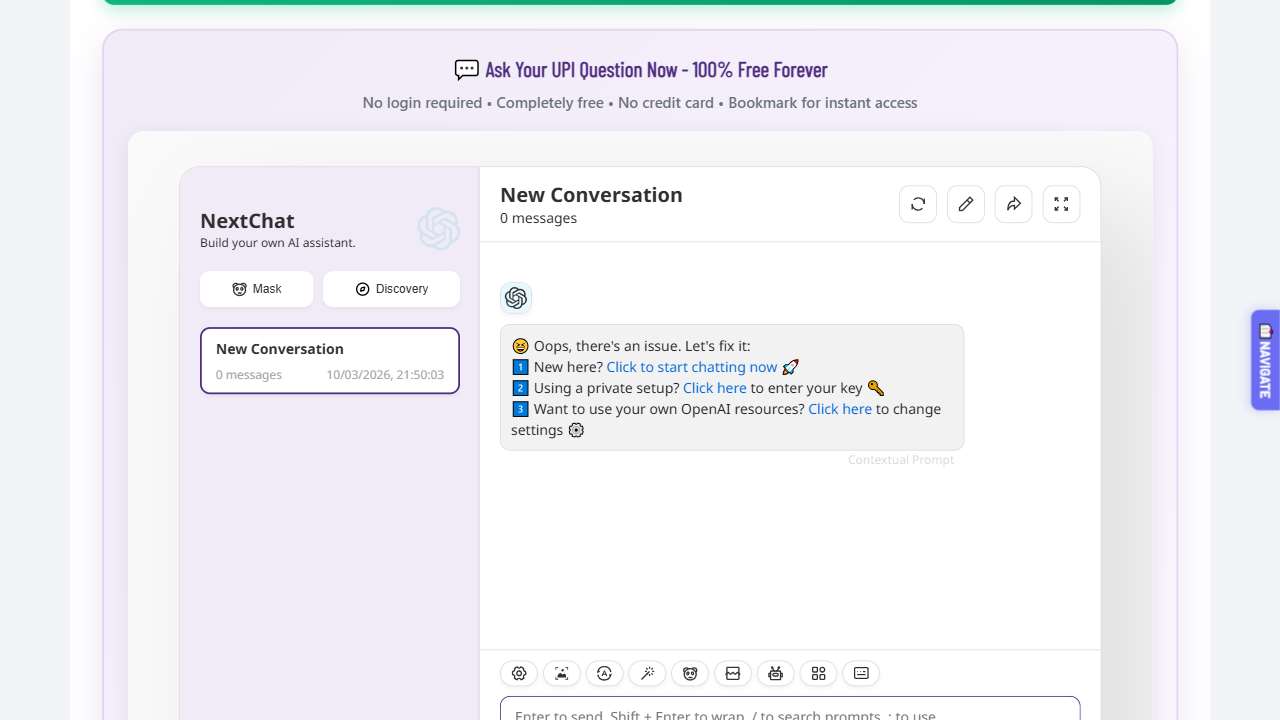Open the Mask button in sidebar
1280x720 pixels.
click(257, 289)
